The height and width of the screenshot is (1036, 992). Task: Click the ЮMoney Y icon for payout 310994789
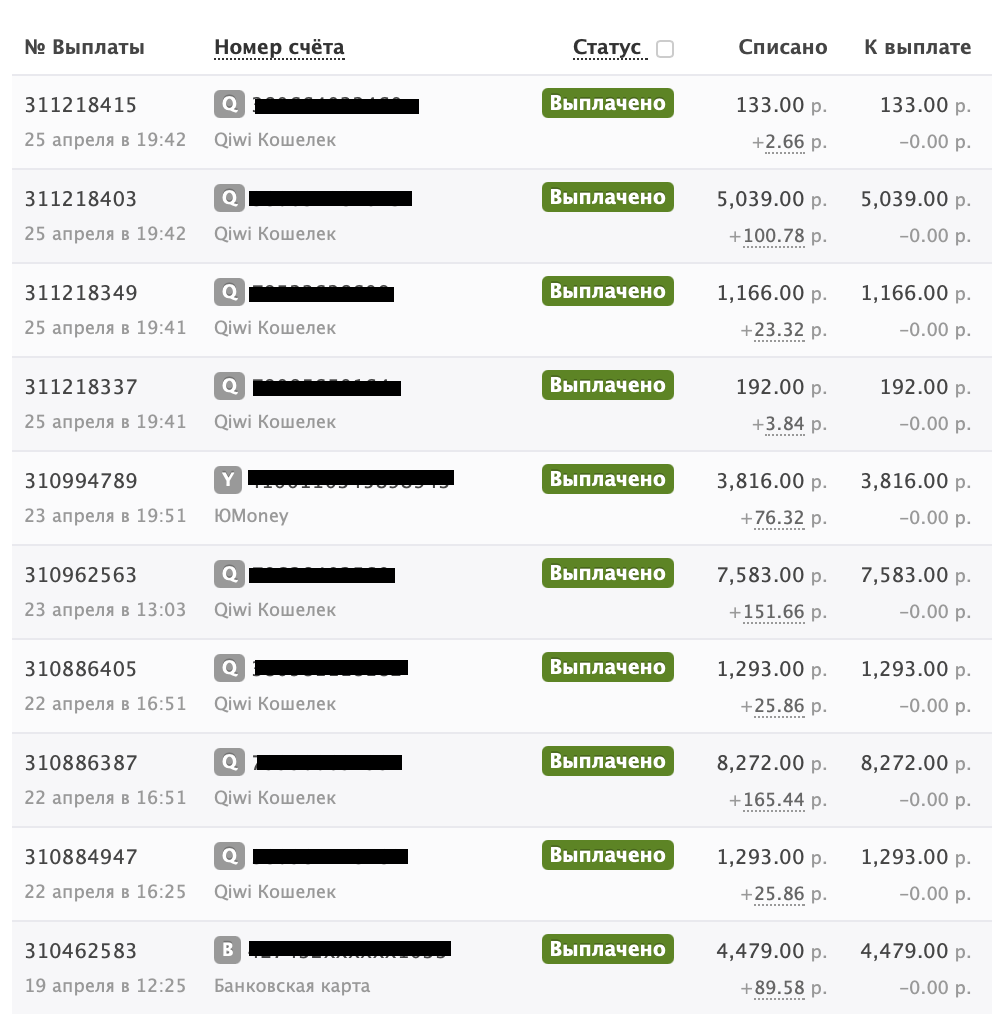click(228, 480)
